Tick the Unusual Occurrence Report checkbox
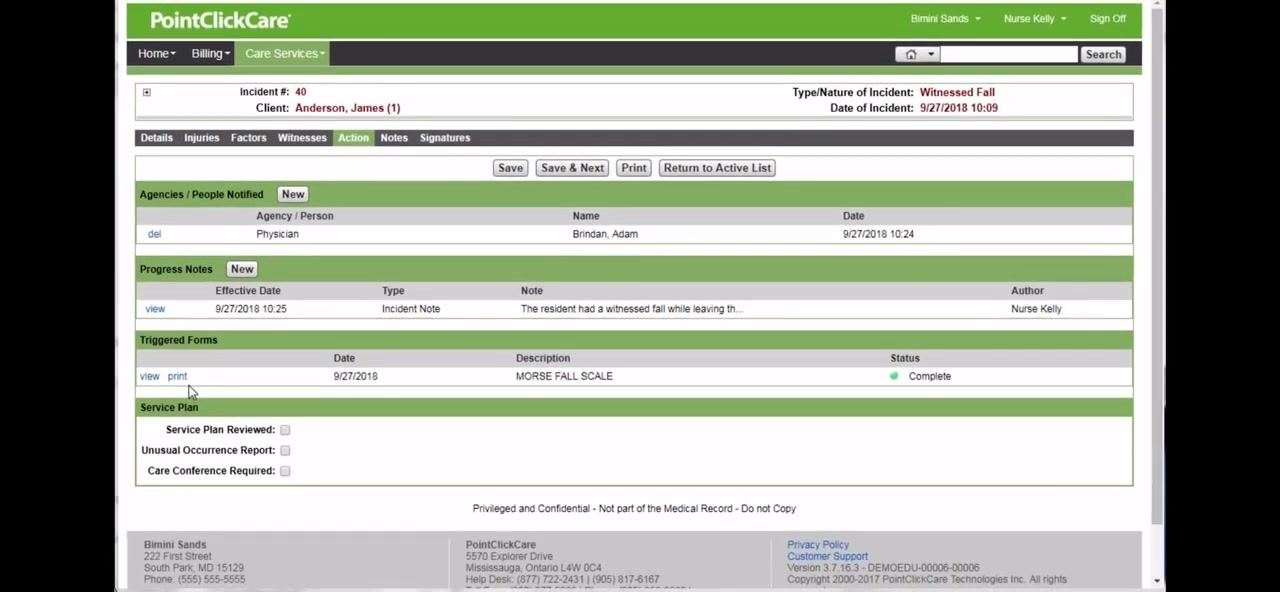1280x592 pixels. 285,450
